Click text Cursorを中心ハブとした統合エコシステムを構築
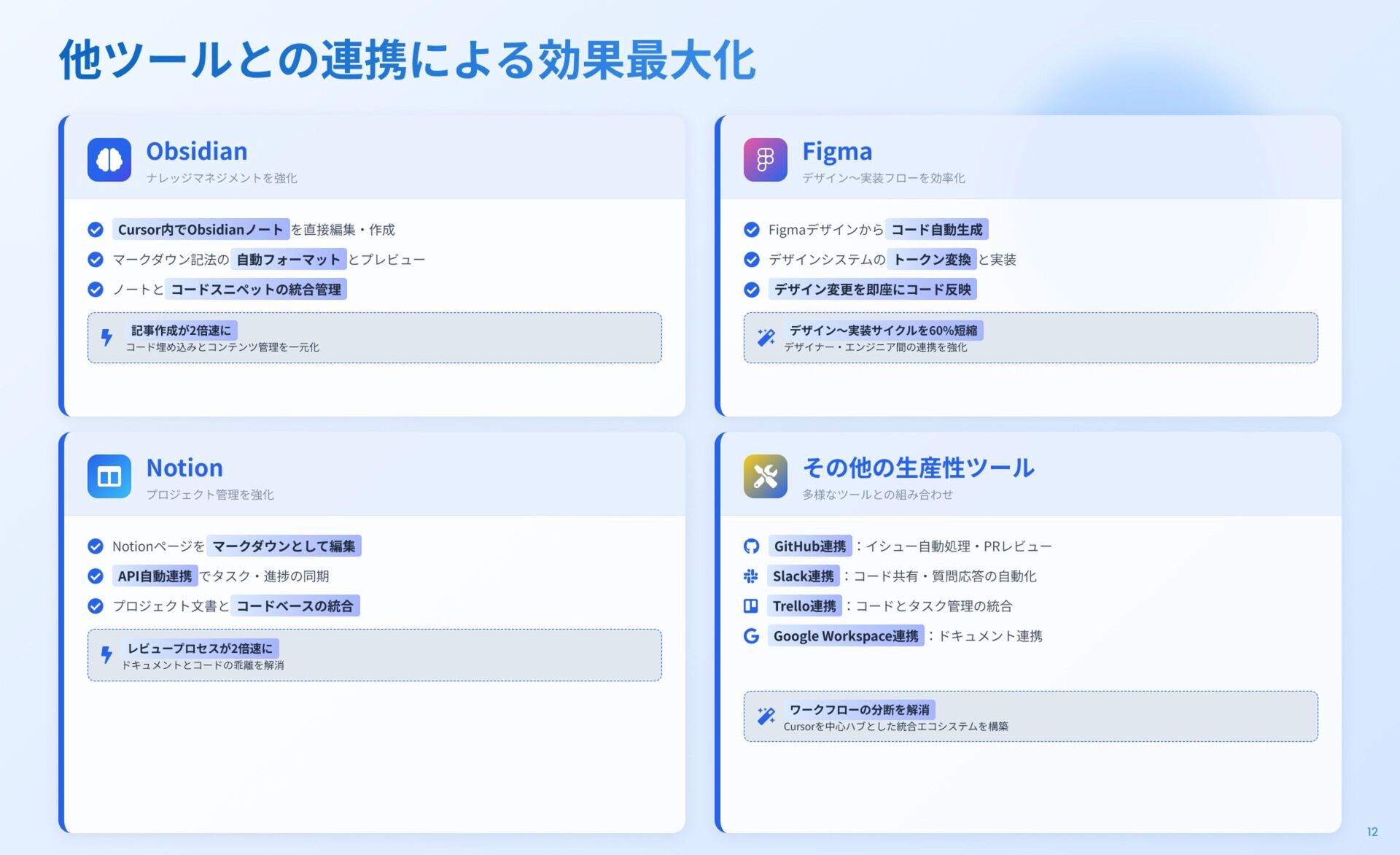 tap(896, 727)
